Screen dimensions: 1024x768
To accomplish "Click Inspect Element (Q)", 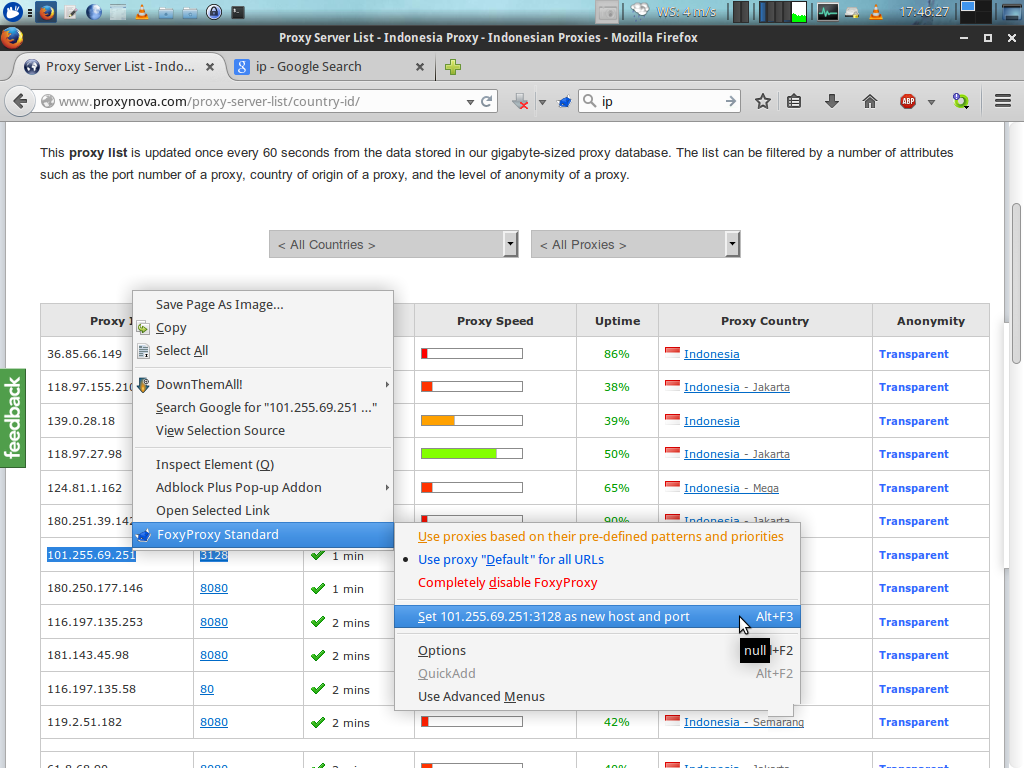I will point(263,464).
